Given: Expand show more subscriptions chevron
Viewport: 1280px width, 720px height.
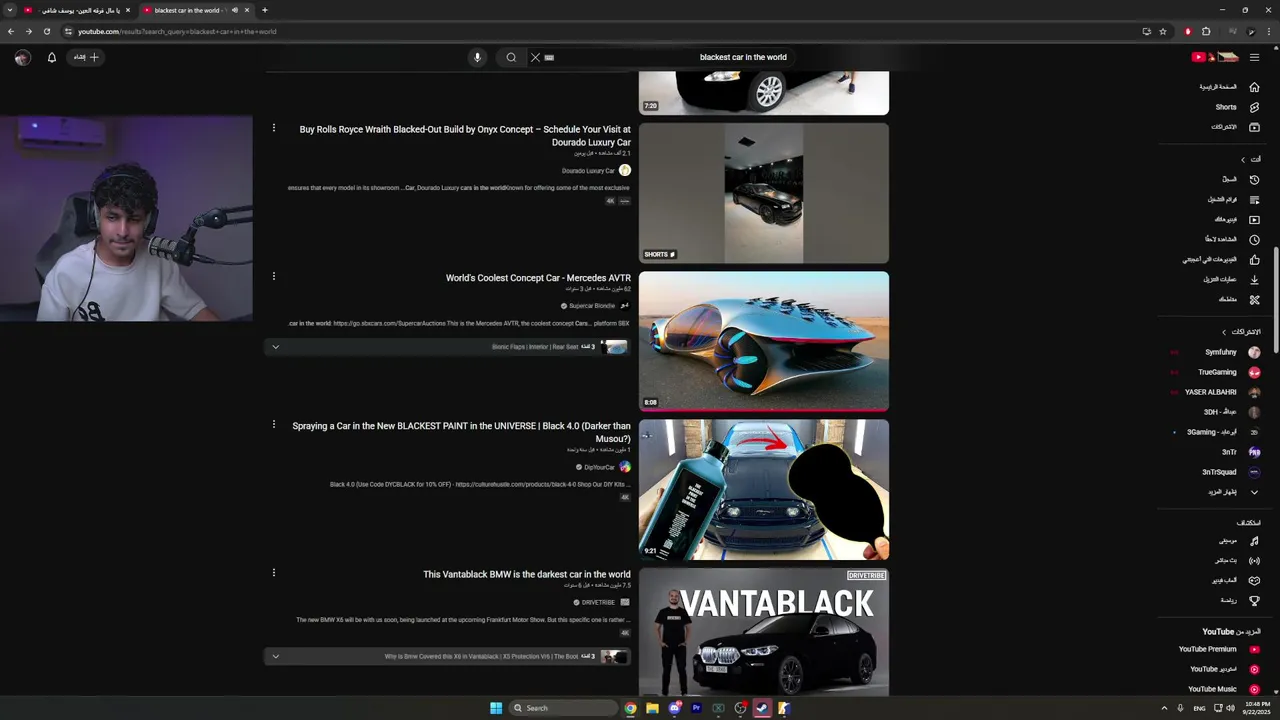Looking at the screenshot, I should coord(1254,492).
